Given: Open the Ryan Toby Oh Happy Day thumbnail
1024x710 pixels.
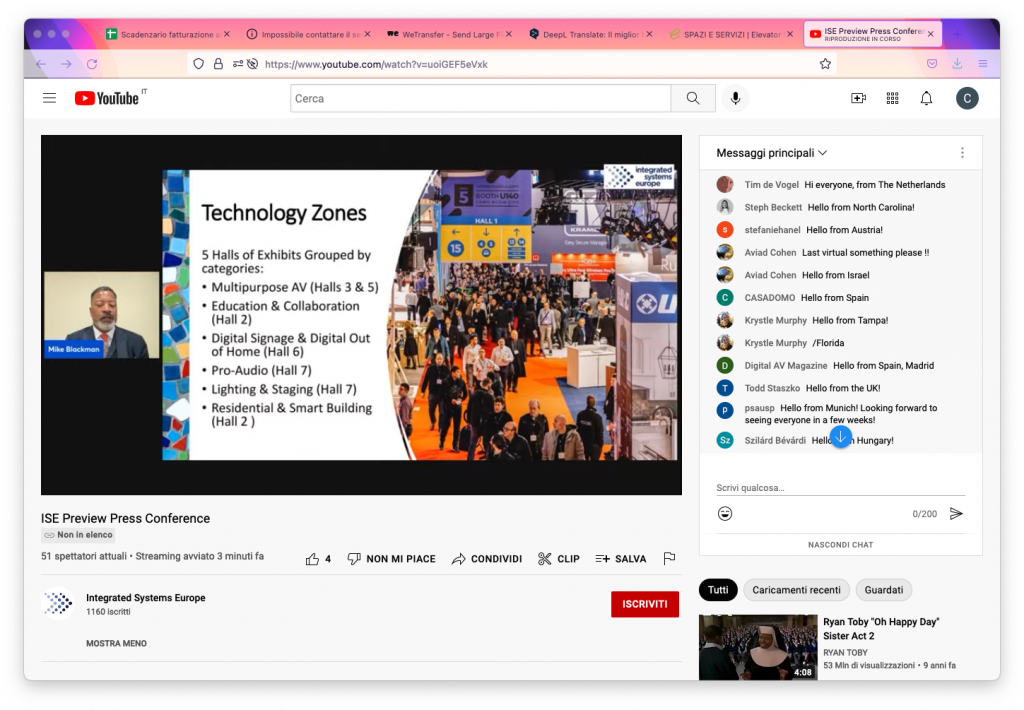Looking at the screenshot, I should [x=758, y=647].
